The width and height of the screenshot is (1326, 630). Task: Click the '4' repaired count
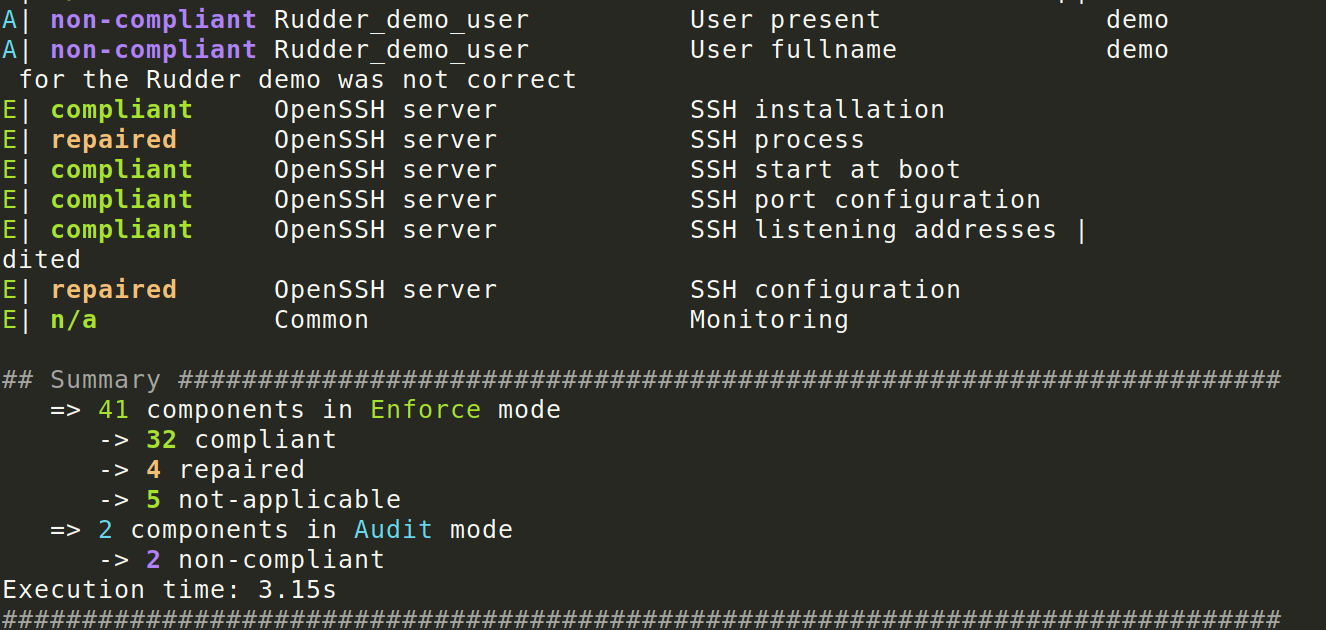tap(154, 470)
